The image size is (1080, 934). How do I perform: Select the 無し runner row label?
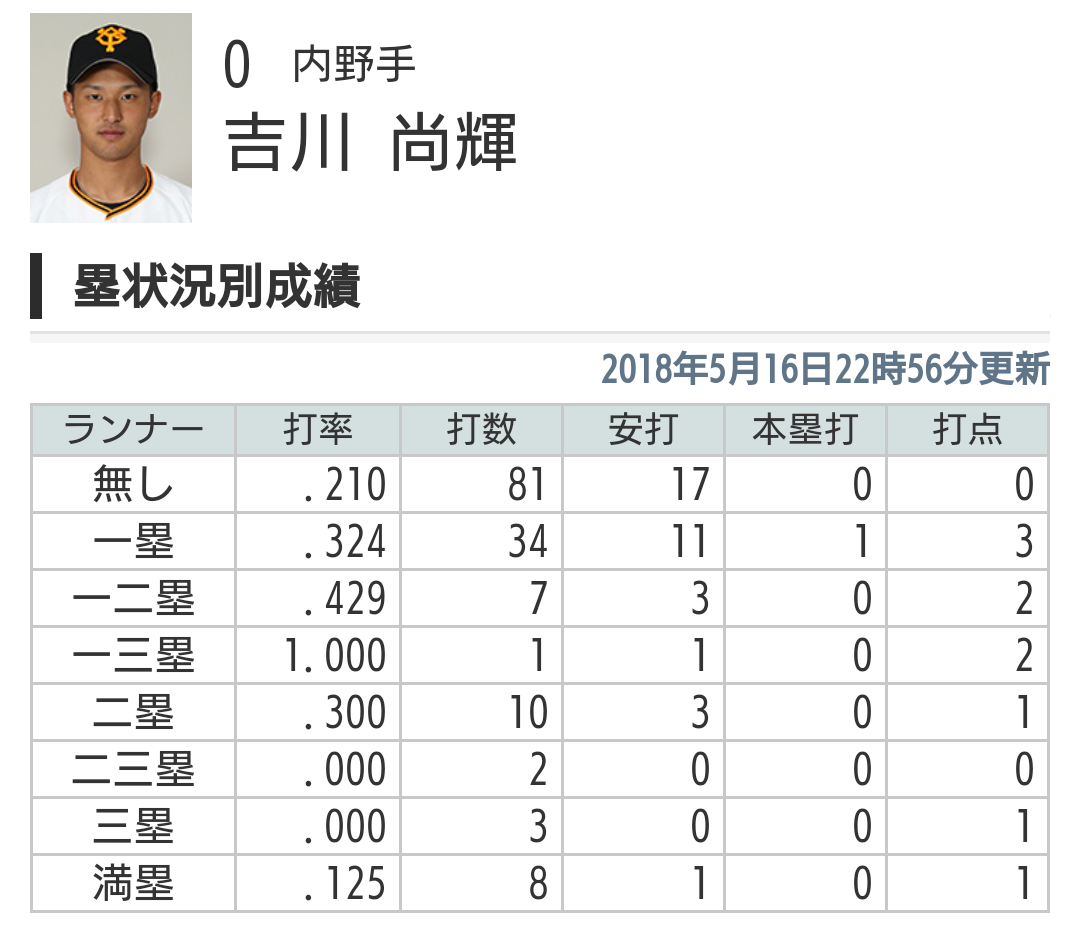tap(133, 486)
